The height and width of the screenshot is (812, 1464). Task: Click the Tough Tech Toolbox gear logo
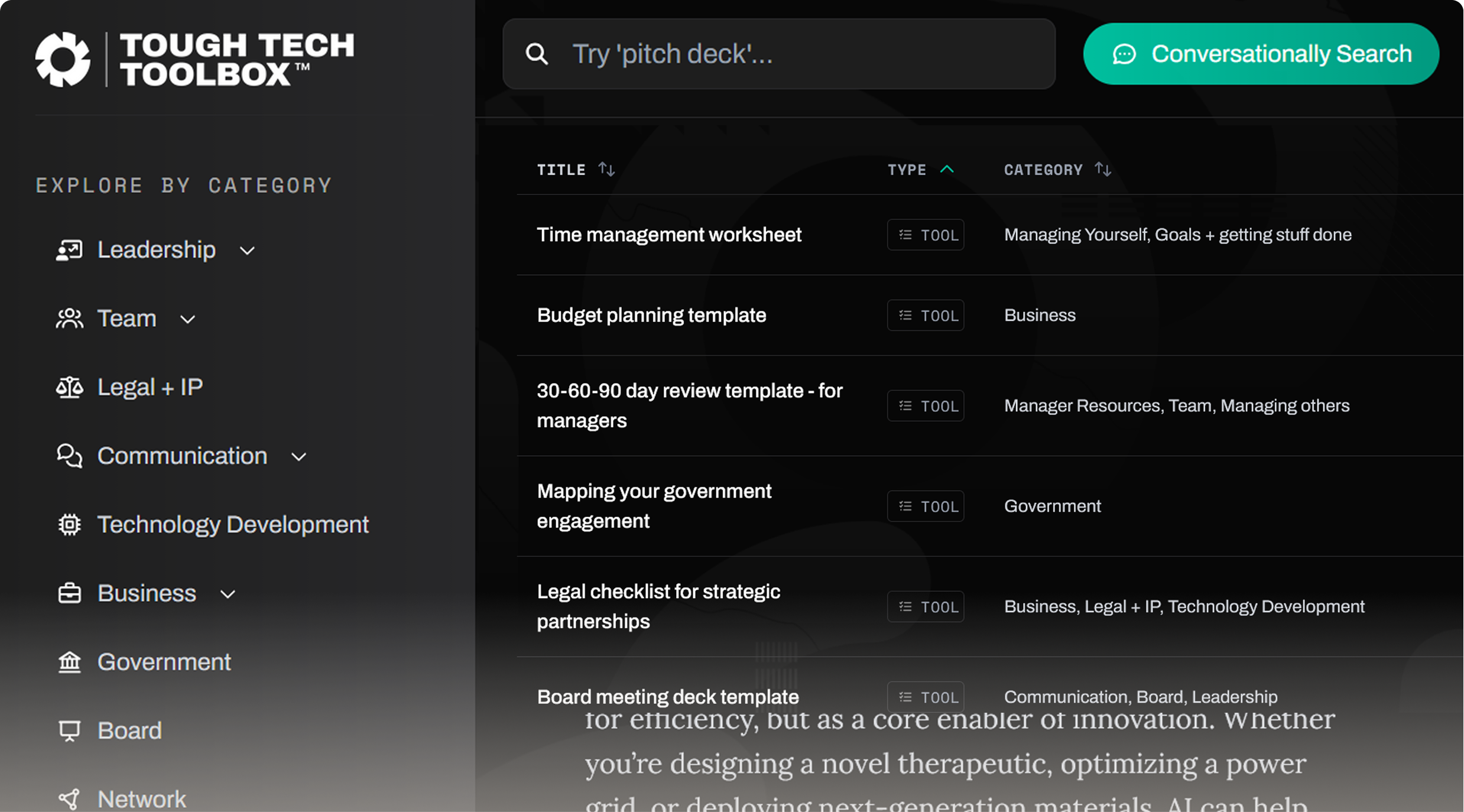tap(63, 59)
